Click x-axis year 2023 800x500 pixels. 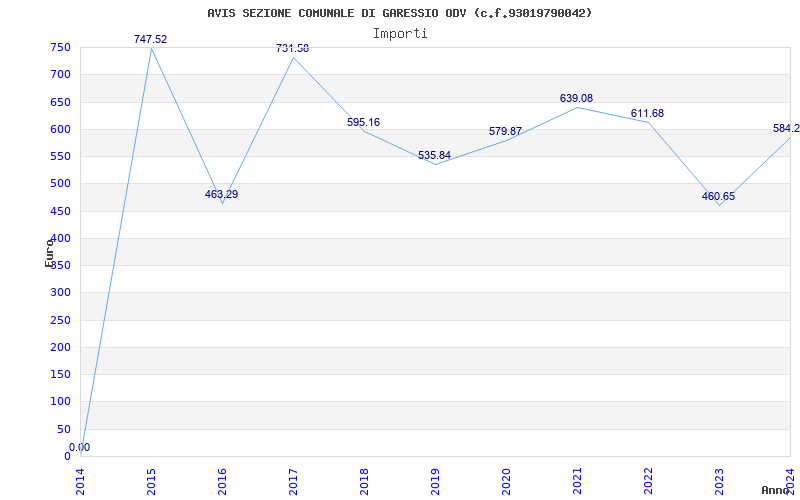pyautogui.click(x=718, y=482)
